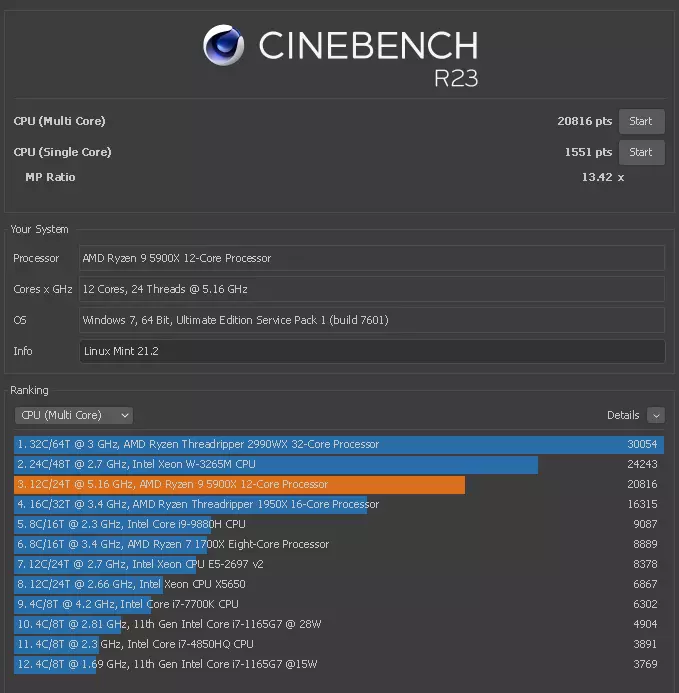679x693 pixels.
Task: Select the i7-1165G7 @15W ranking entry
Action: pos(339,664)
